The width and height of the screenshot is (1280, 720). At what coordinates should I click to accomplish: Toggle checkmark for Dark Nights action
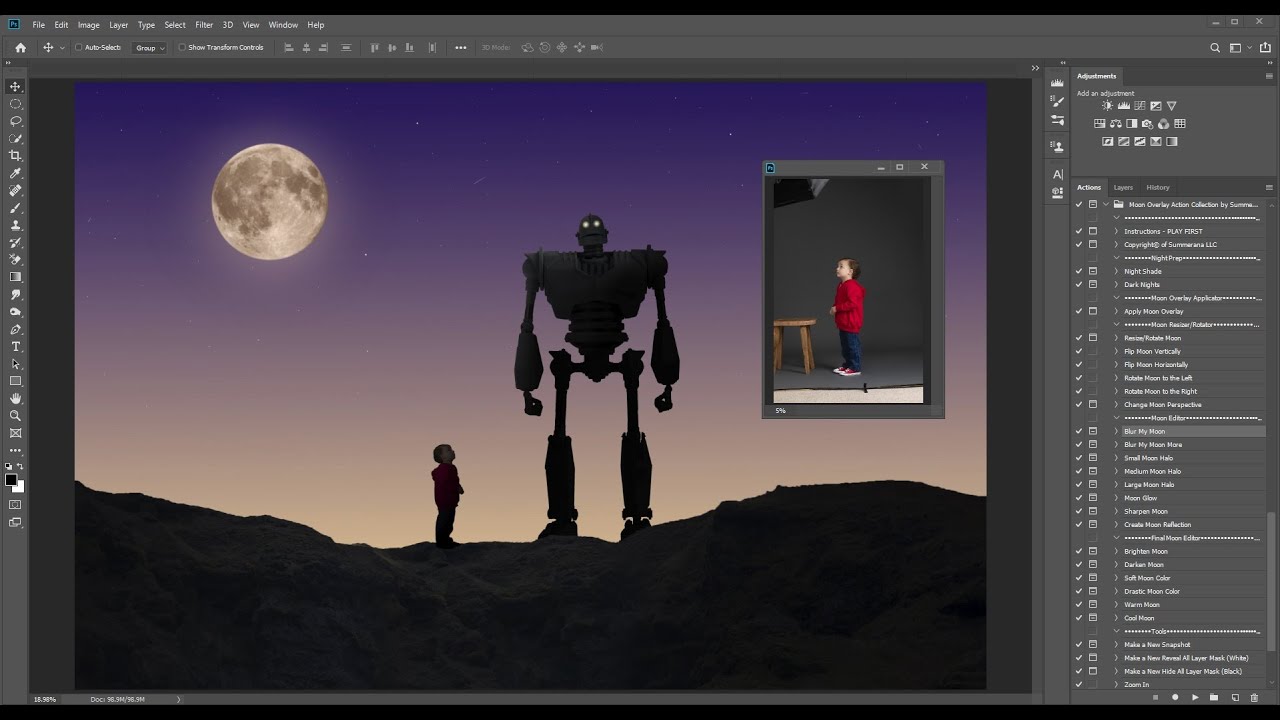(1079, 284)
